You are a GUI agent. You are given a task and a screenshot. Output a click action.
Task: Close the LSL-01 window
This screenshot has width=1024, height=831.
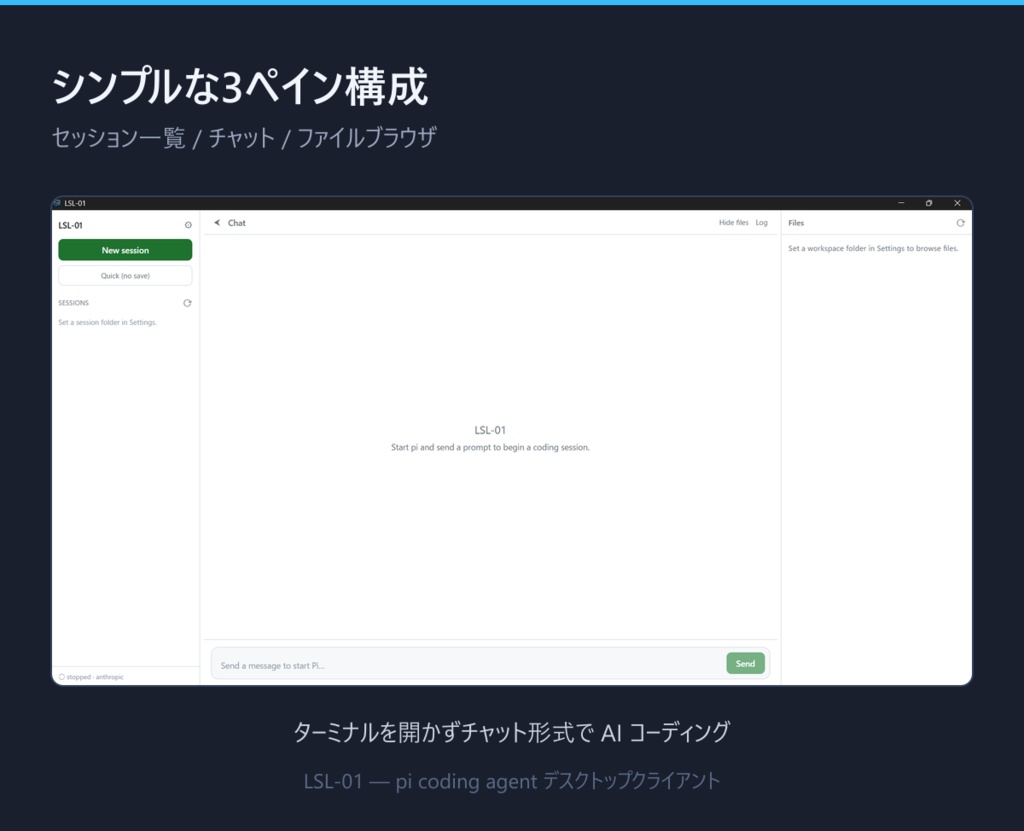[957, 203]
